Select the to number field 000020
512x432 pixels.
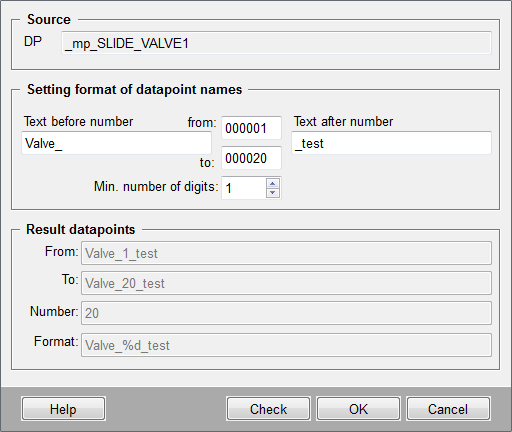[x=251, y=158]
